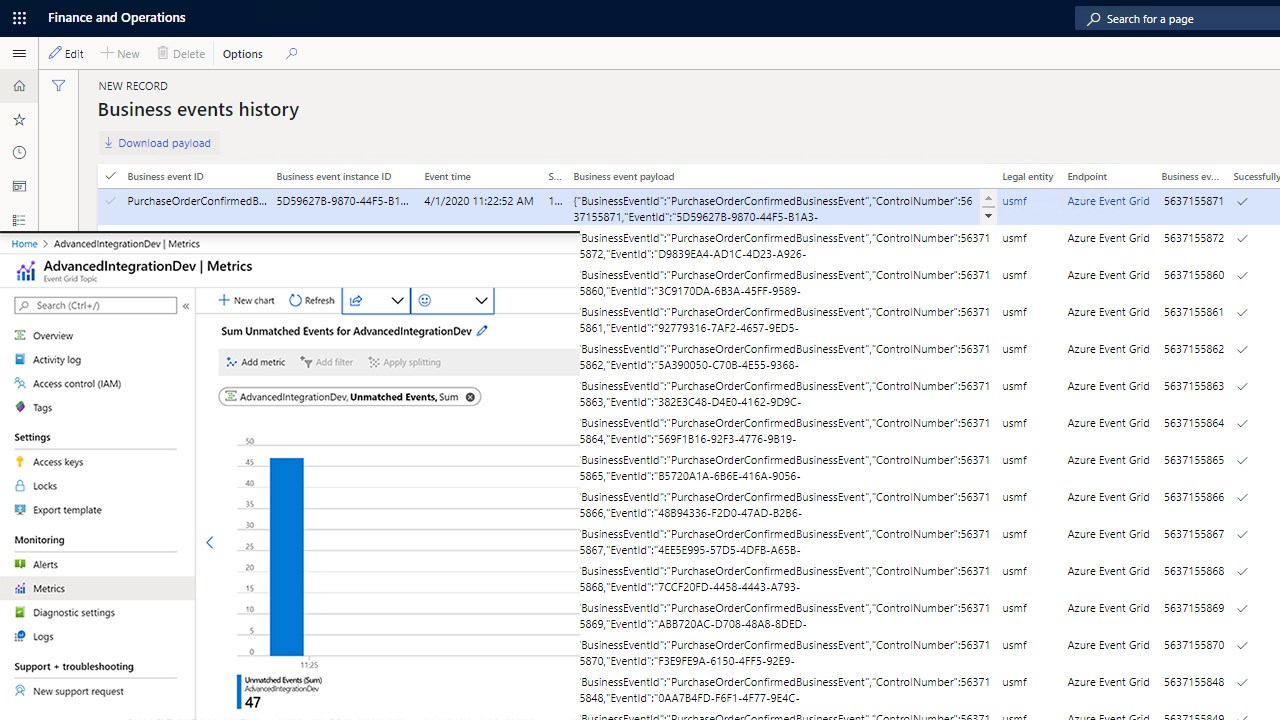
Task: Open the app launcher waffle icon
Action: pos(19,18)
